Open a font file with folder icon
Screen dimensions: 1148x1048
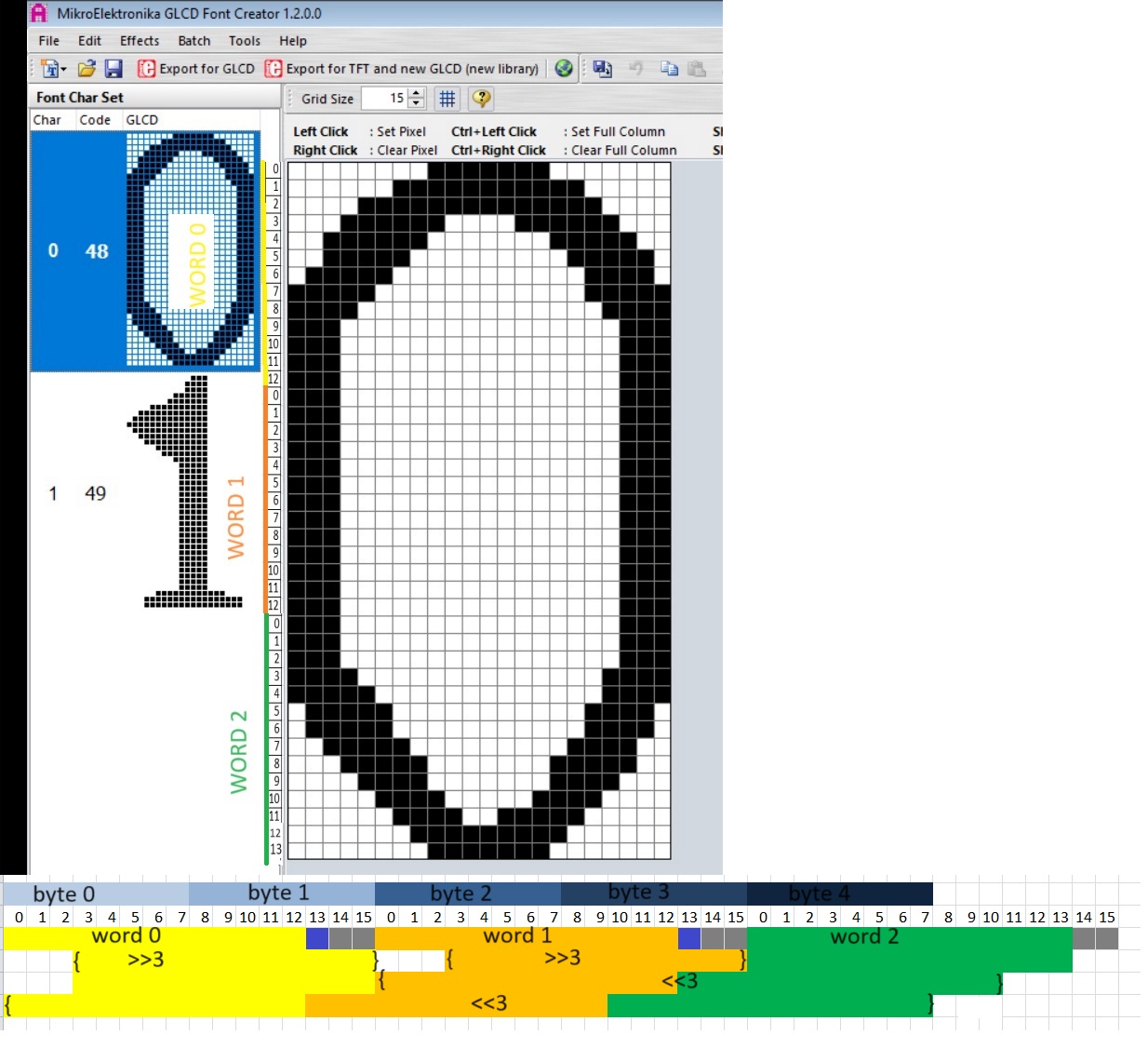pos(87,69)
